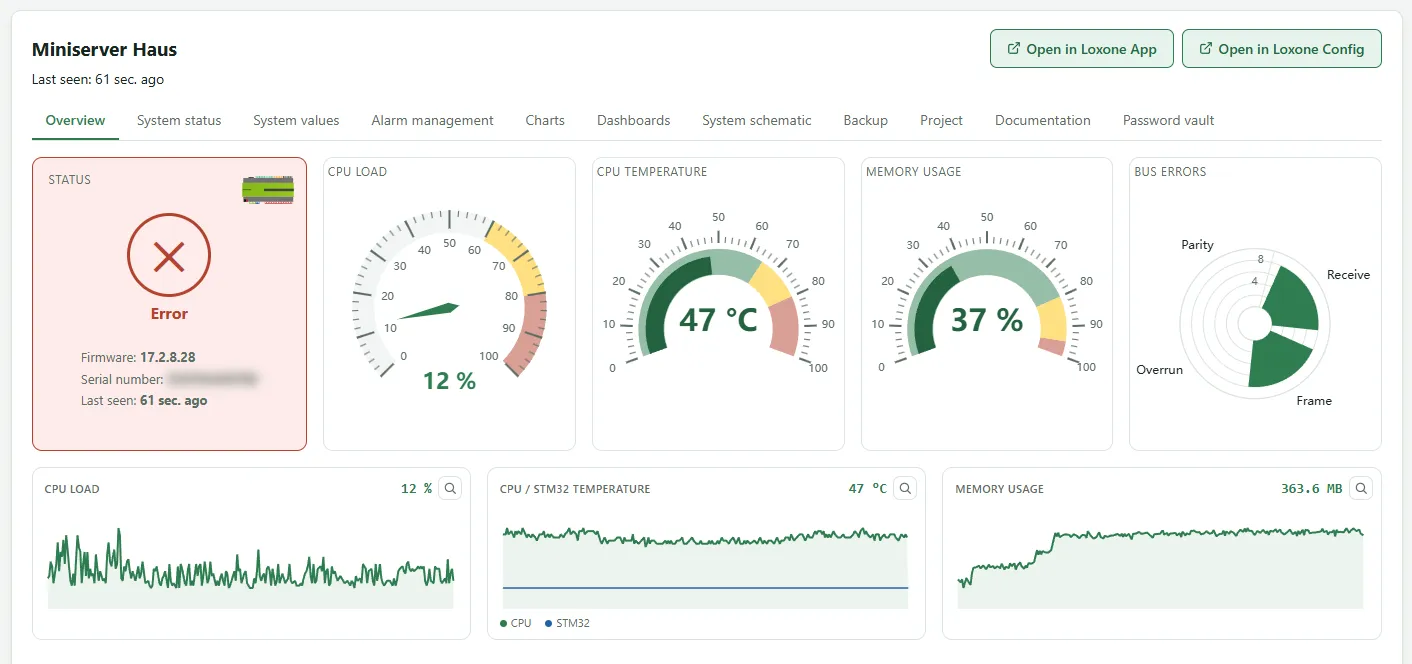The image size is (1412, 664).
Task: Click magnifier icon on CPU / STM32 Temperature chart
Action: pyautogui.click(x=905, y=488)
